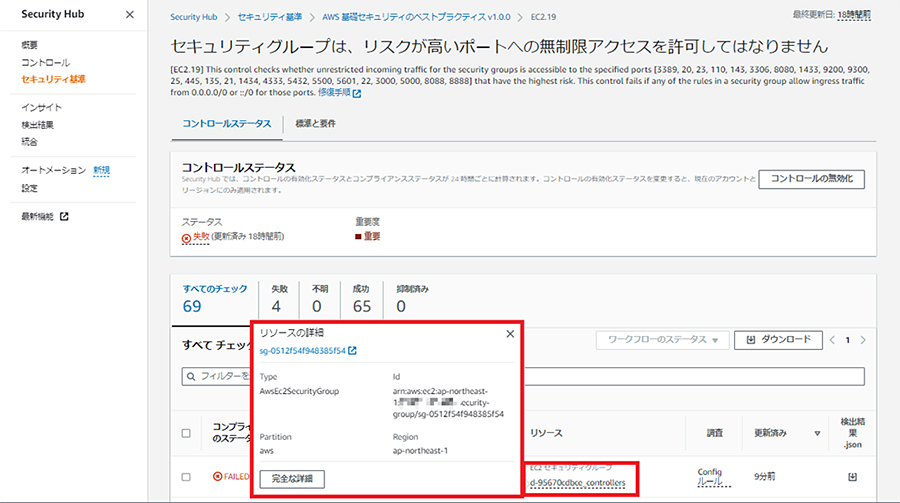Check the FAILED row checkbox
Viewport: 900px width, 503px height.
[x=186, y=477]
